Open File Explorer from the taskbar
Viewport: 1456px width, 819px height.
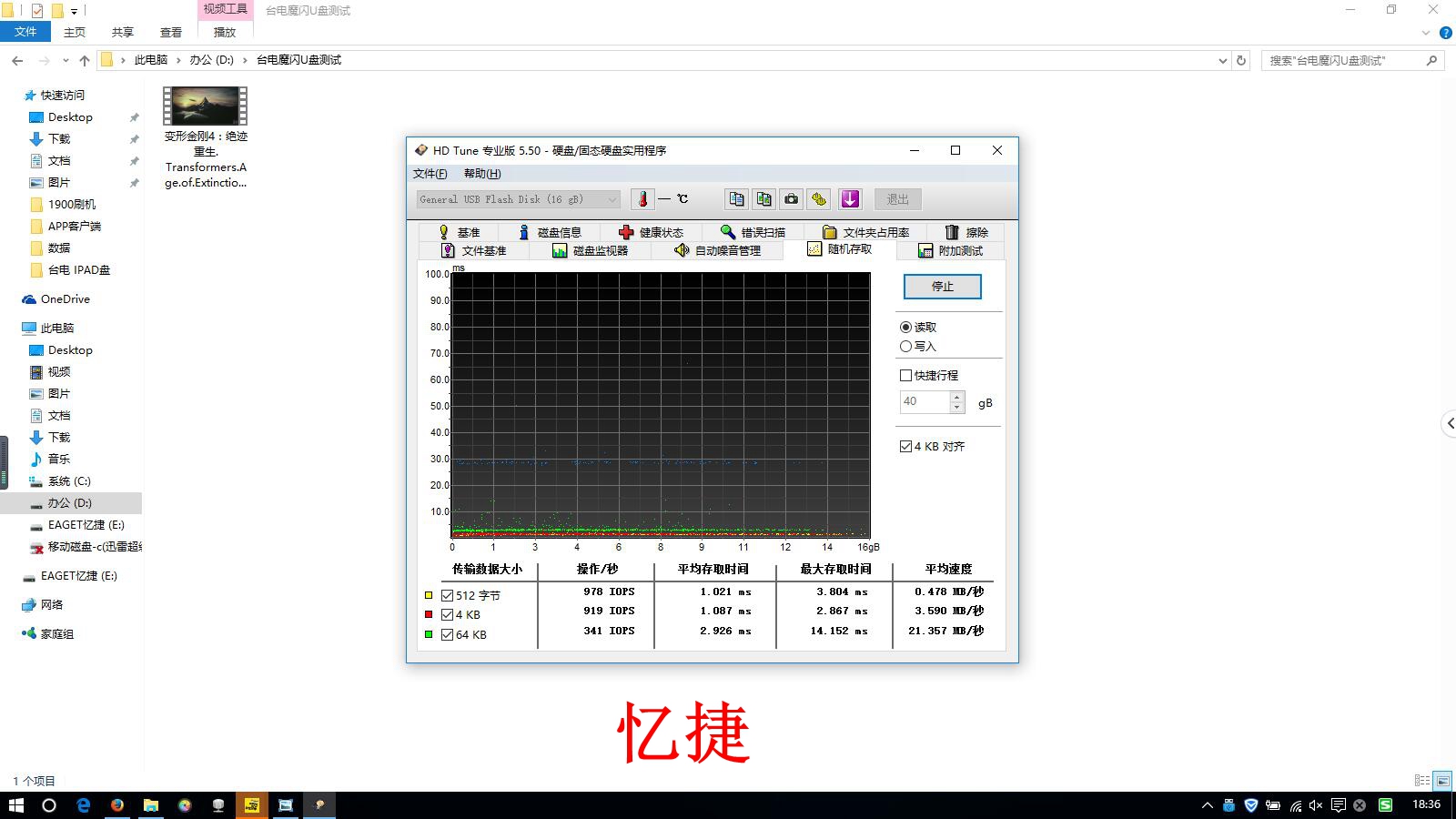pyautogui.click(x=151, y=805)
